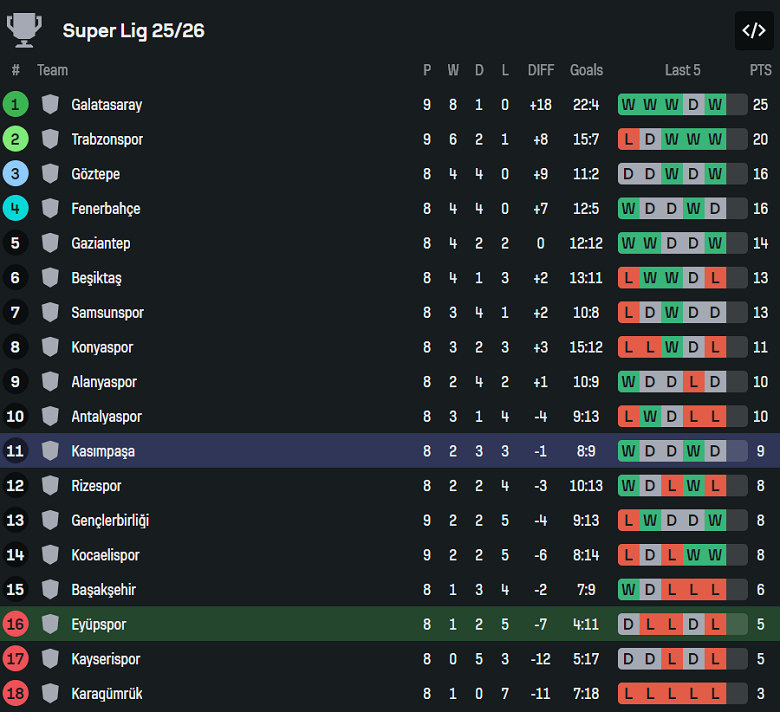Click the Fenerbahçe shield icon
This screenshot has width=780, height=712.
pos(50,208)
